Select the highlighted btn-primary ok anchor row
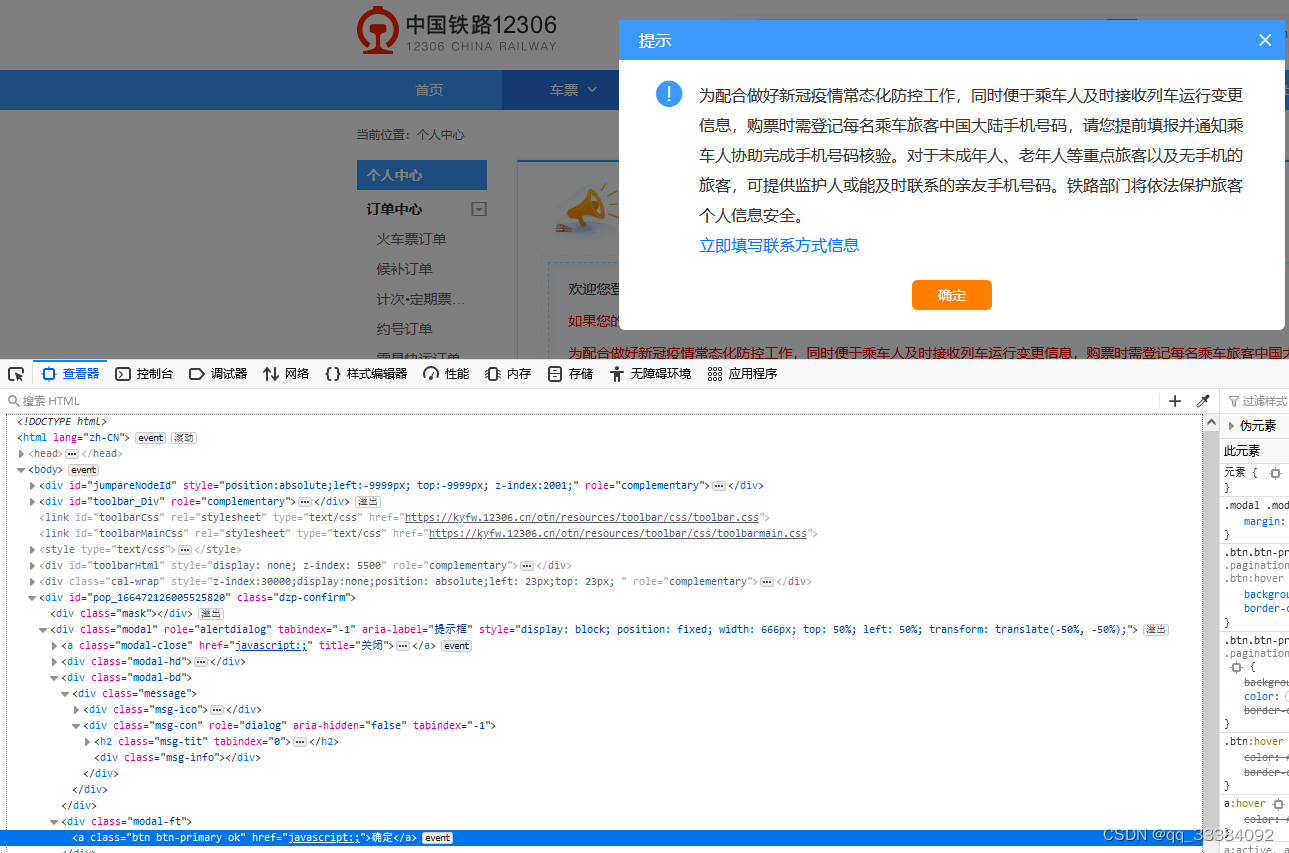This screenshot has height=853, width=1289. coord(603,838)
